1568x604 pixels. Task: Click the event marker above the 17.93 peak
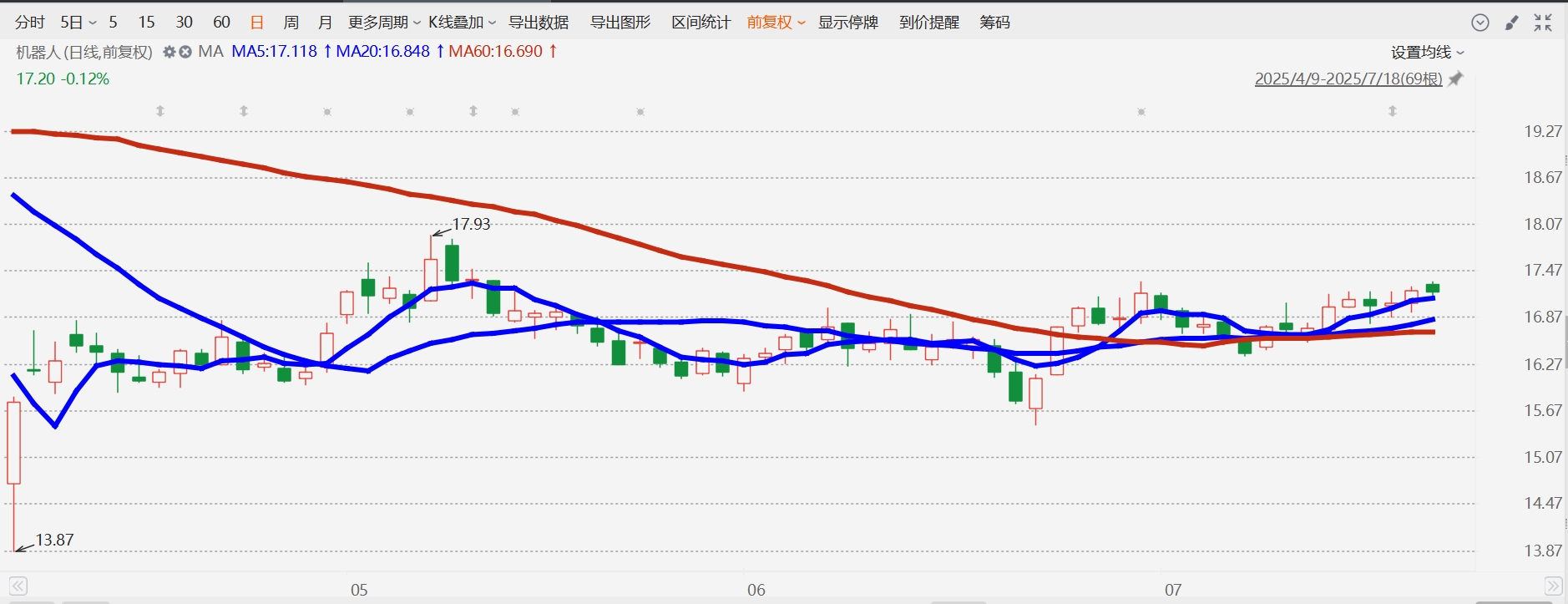(473, 111)
